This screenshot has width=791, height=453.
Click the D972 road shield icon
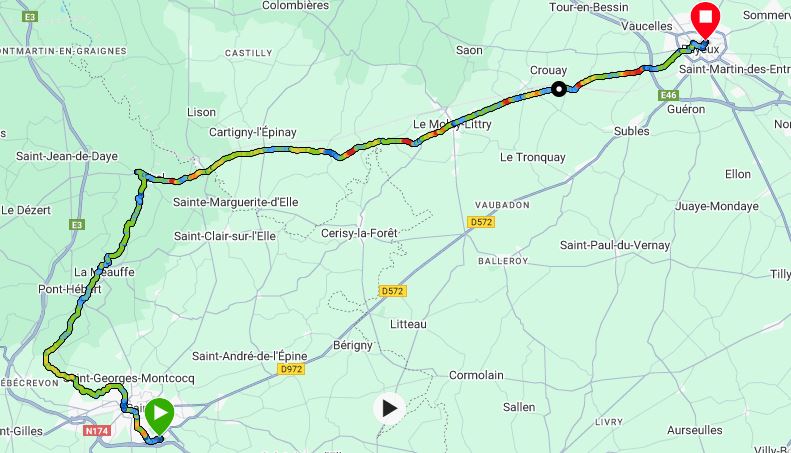coord(291,369)
